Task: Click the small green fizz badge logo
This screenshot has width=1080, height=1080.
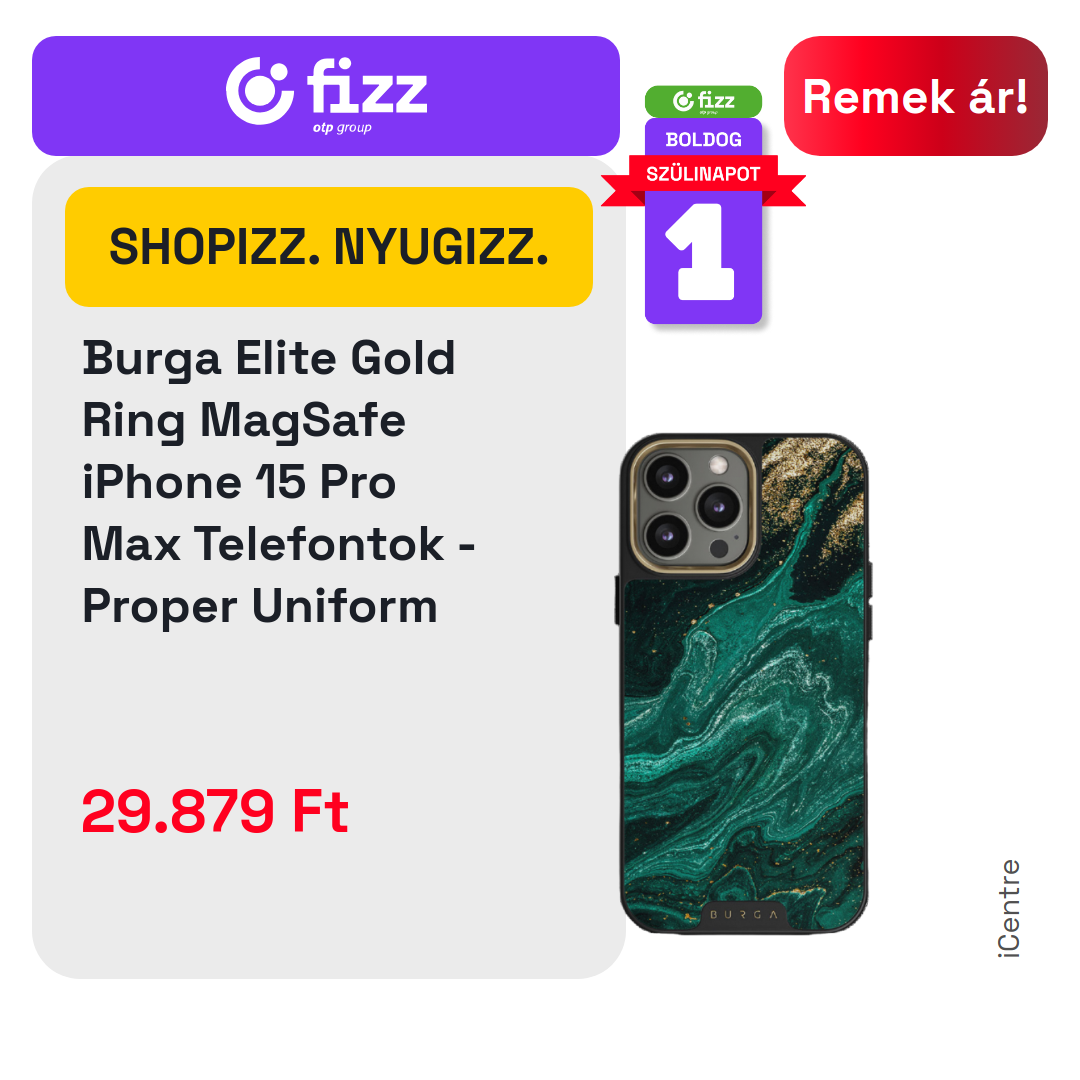Action: click(x=703, y=101)
